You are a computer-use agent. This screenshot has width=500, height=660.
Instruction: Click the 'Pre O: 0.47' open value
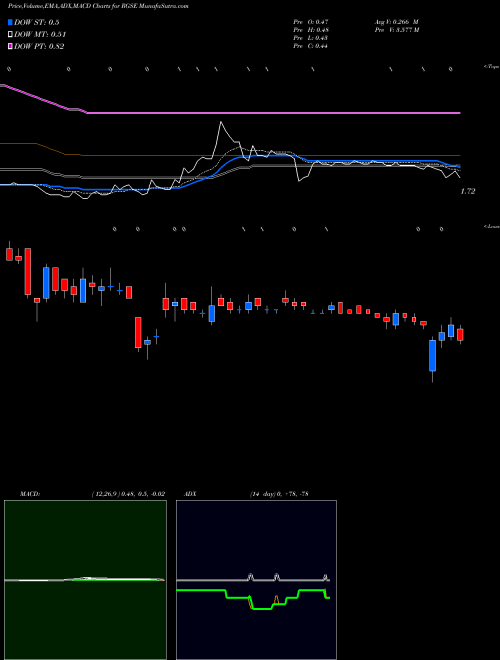click(311, 21)
